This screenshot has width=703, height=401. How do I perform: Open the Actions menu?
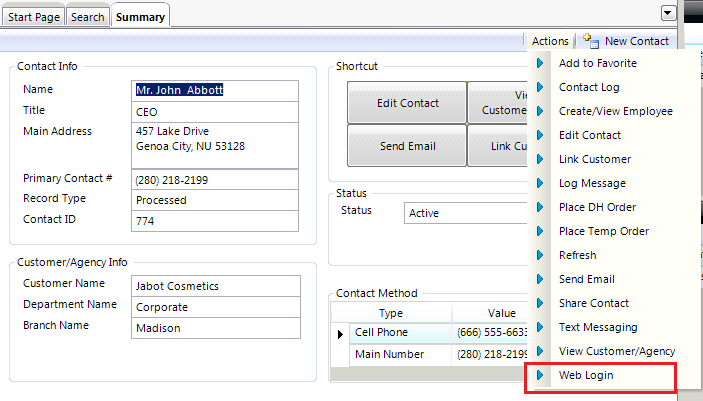(550, 41)
